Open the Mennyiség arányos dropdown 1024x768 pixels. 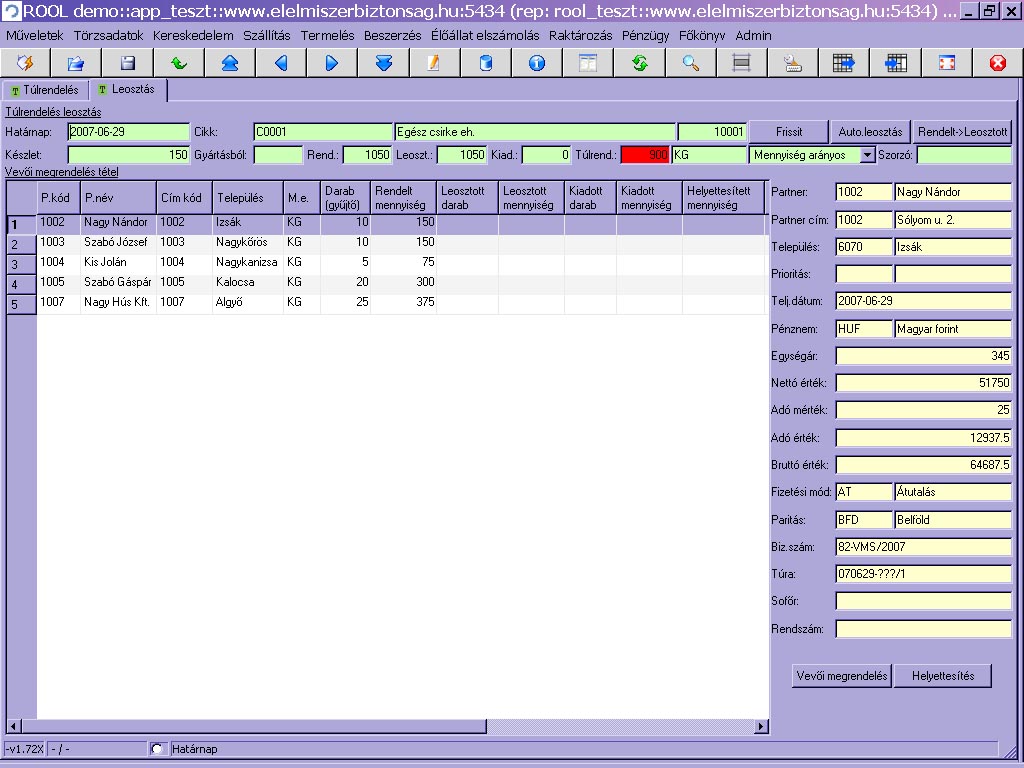point(866,155)
